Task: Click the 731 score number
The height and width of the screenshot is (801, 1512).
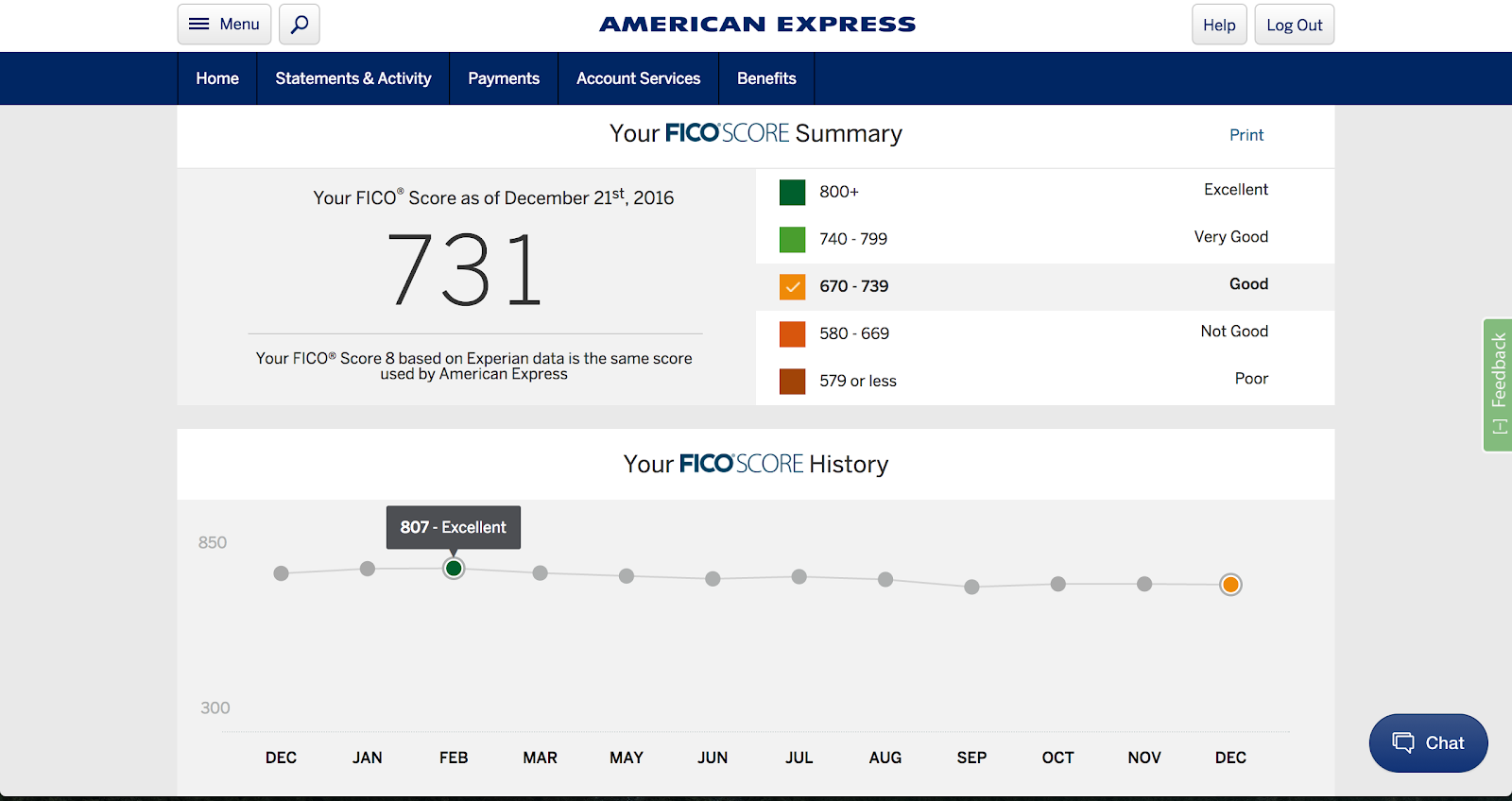Action: [464, 271]
